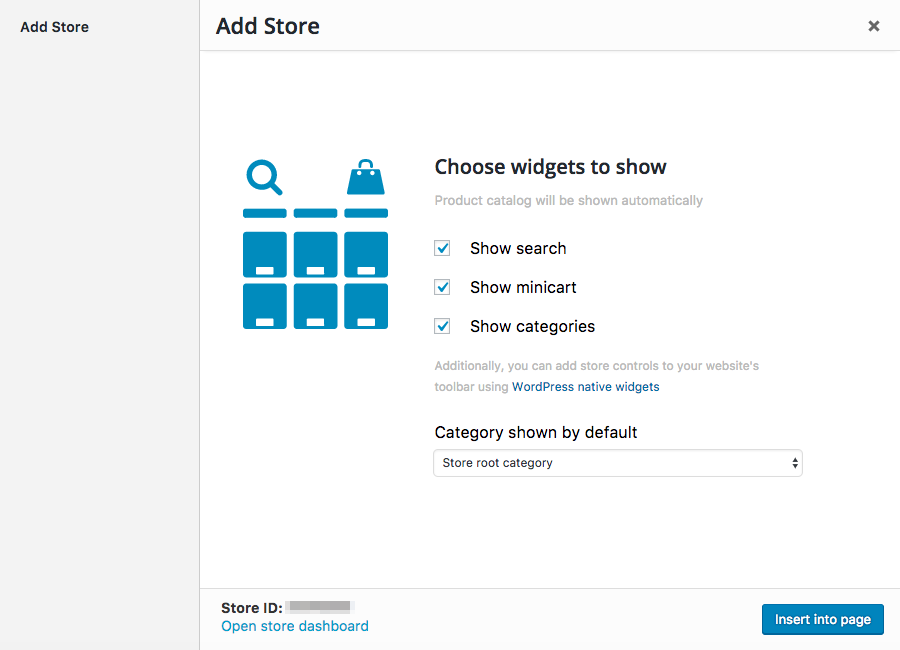Click the Choose widgets to show heading

pyautogui.click(x=550, y=167)
